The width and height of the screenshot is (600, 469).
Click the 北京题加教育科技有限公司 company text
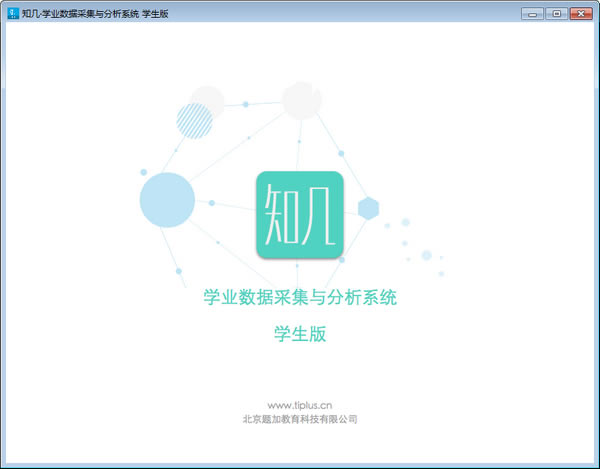click(x=299, y=419)
